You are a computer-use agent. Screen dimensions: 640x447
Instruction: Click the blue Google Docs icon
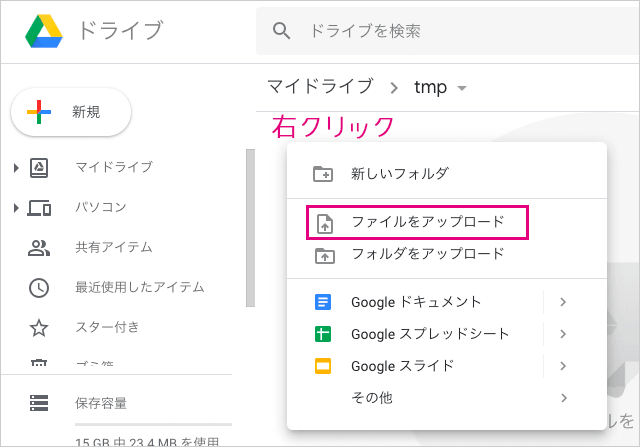[323, 302]
